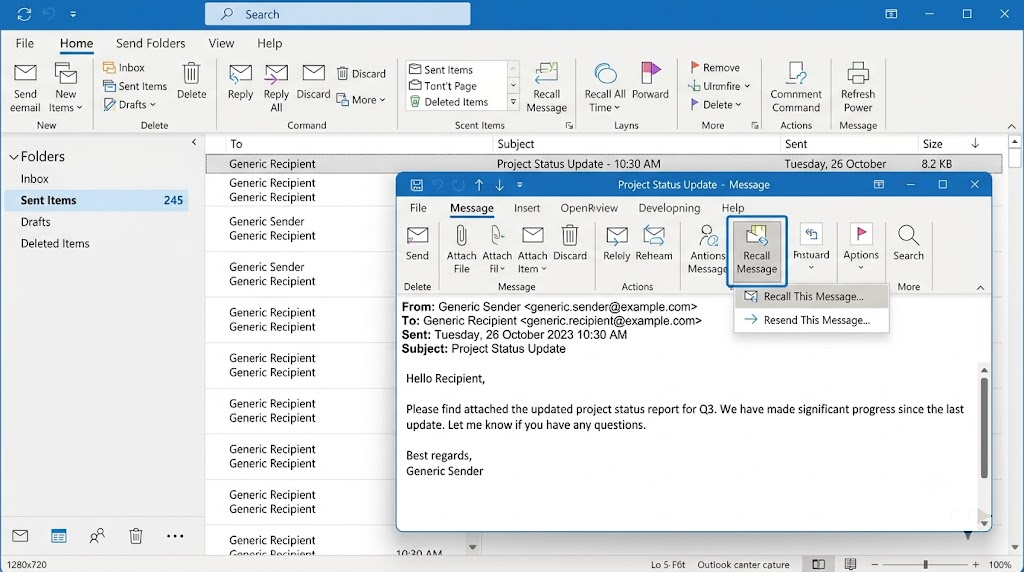1024x572 pixels.
Task: Click the sync icon in title bar
Action: pos(24,14)
